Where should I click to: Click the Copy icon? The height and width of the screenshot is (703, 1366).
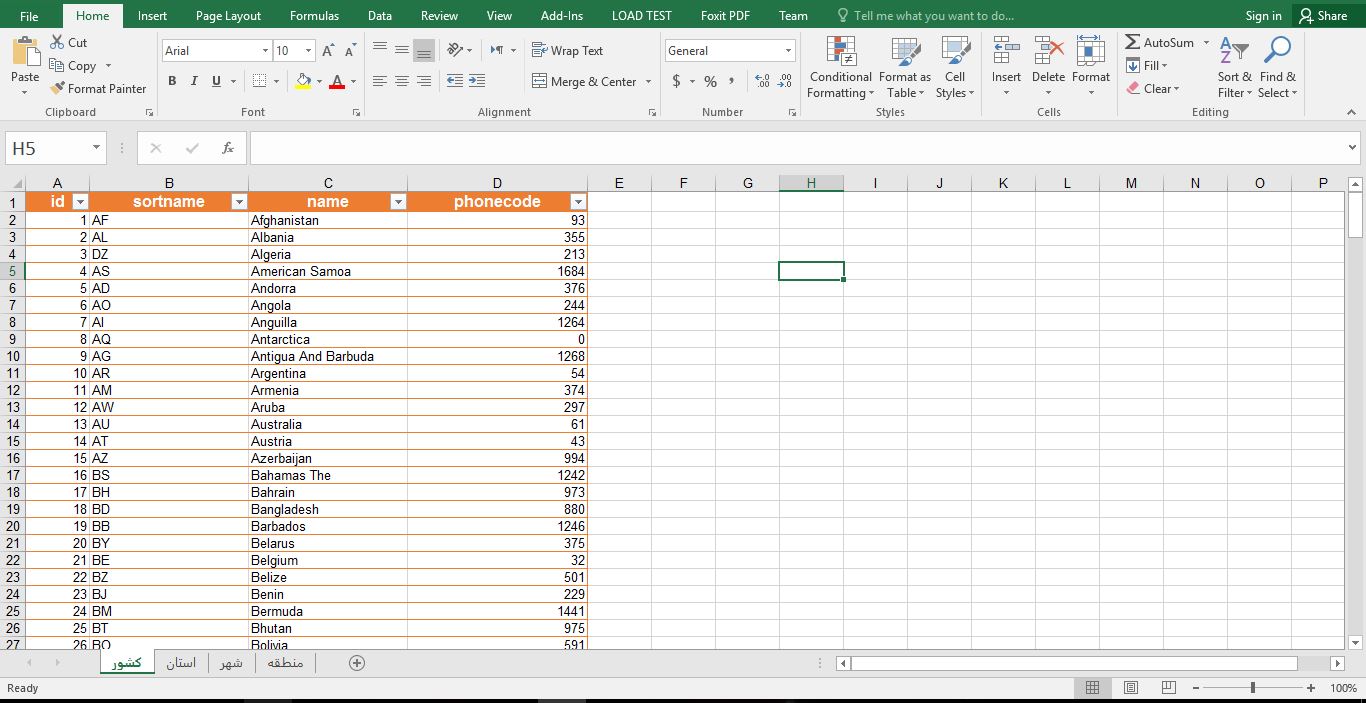coord(58,66)
